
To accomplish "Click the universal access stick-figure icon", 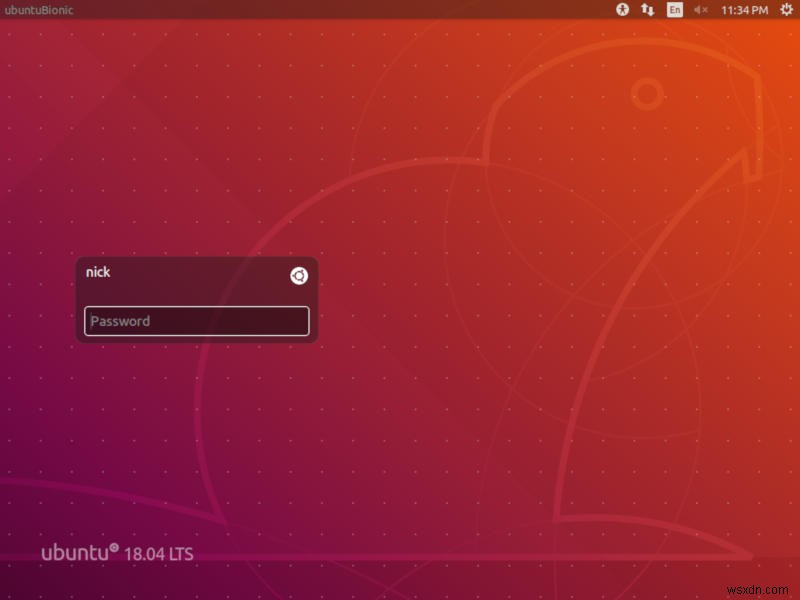I will point(622,10).
